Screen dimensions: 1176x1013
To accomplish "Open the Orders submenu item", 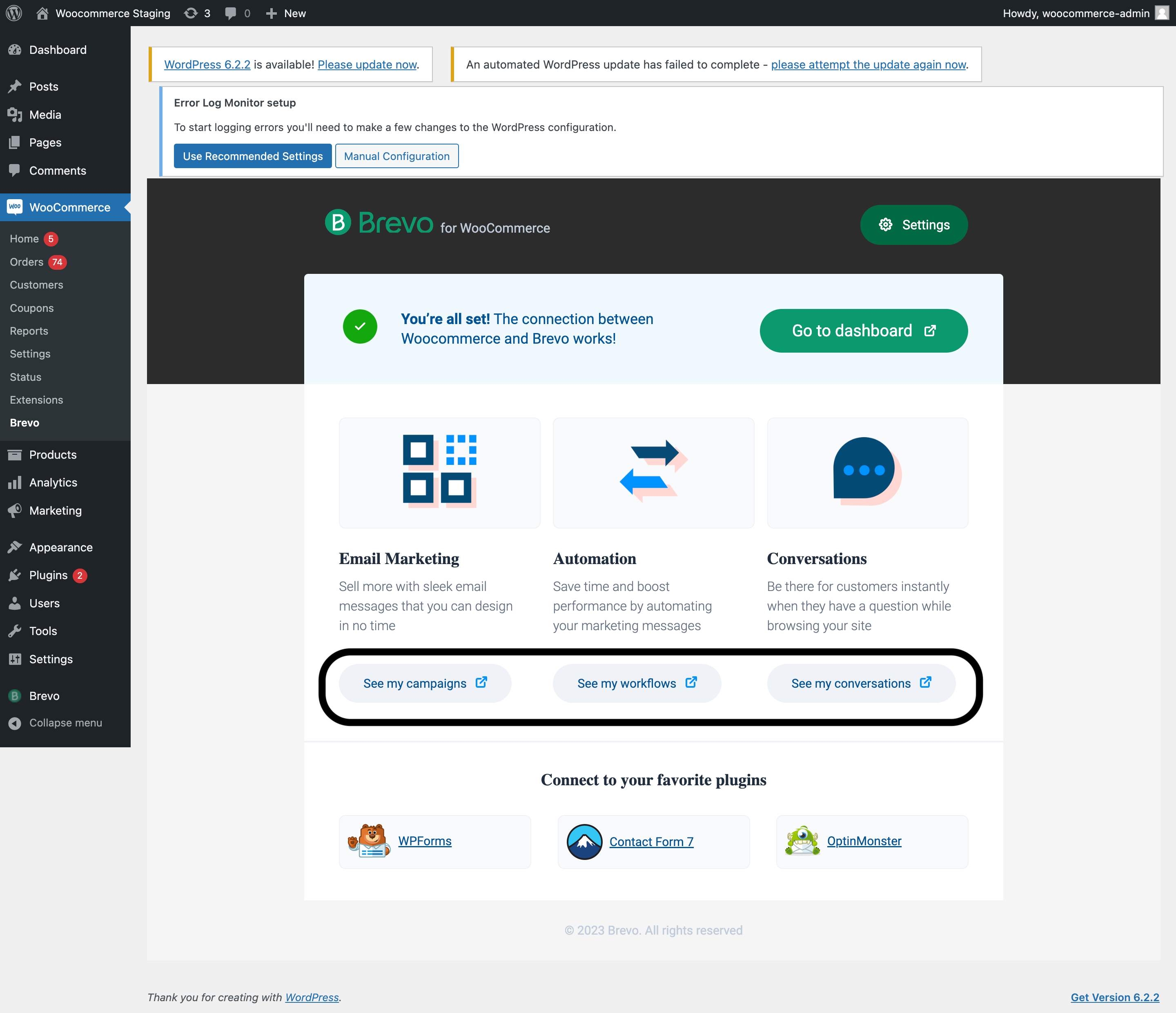I will 27,262.
